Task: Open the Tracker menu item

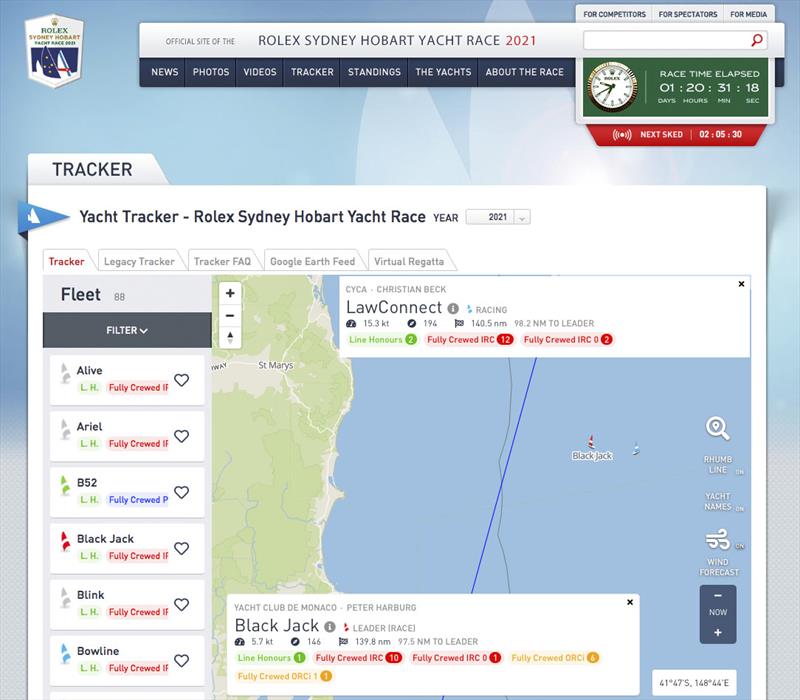Action: click(x=312, y=72)
